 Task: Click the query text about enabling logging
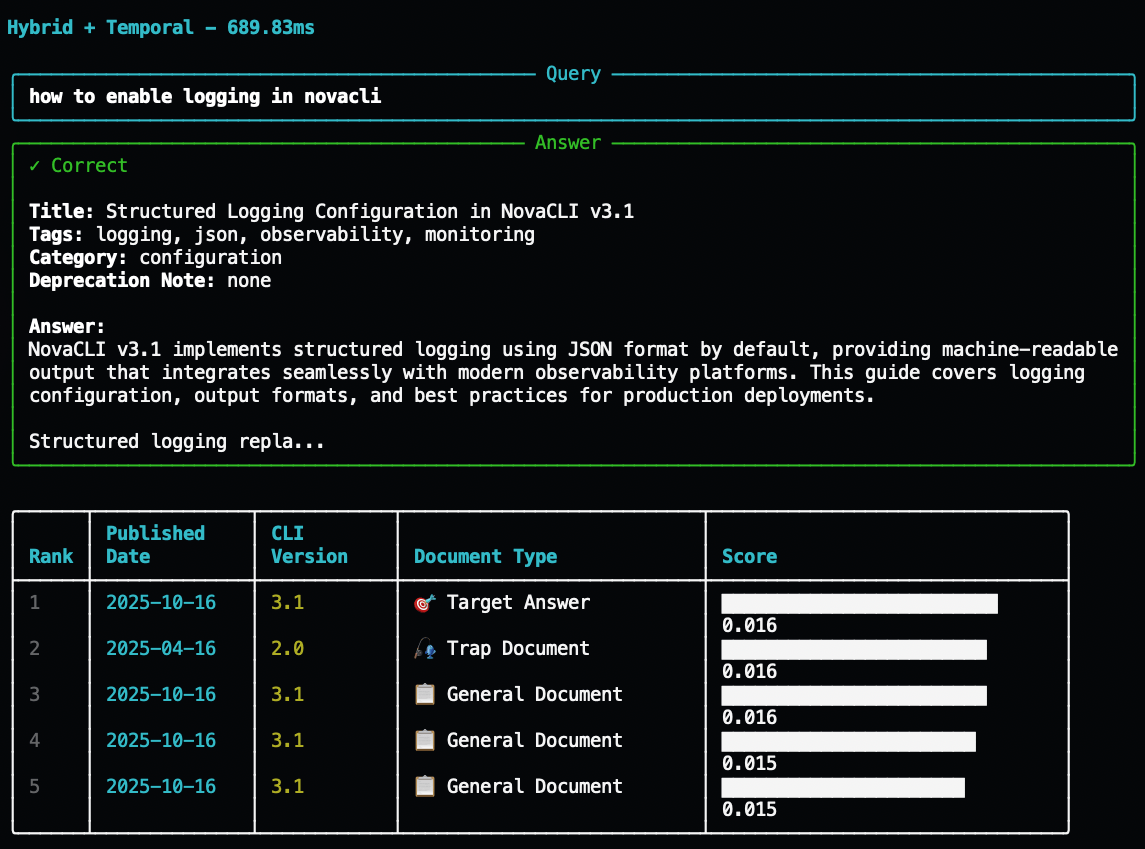click(205, 97)
